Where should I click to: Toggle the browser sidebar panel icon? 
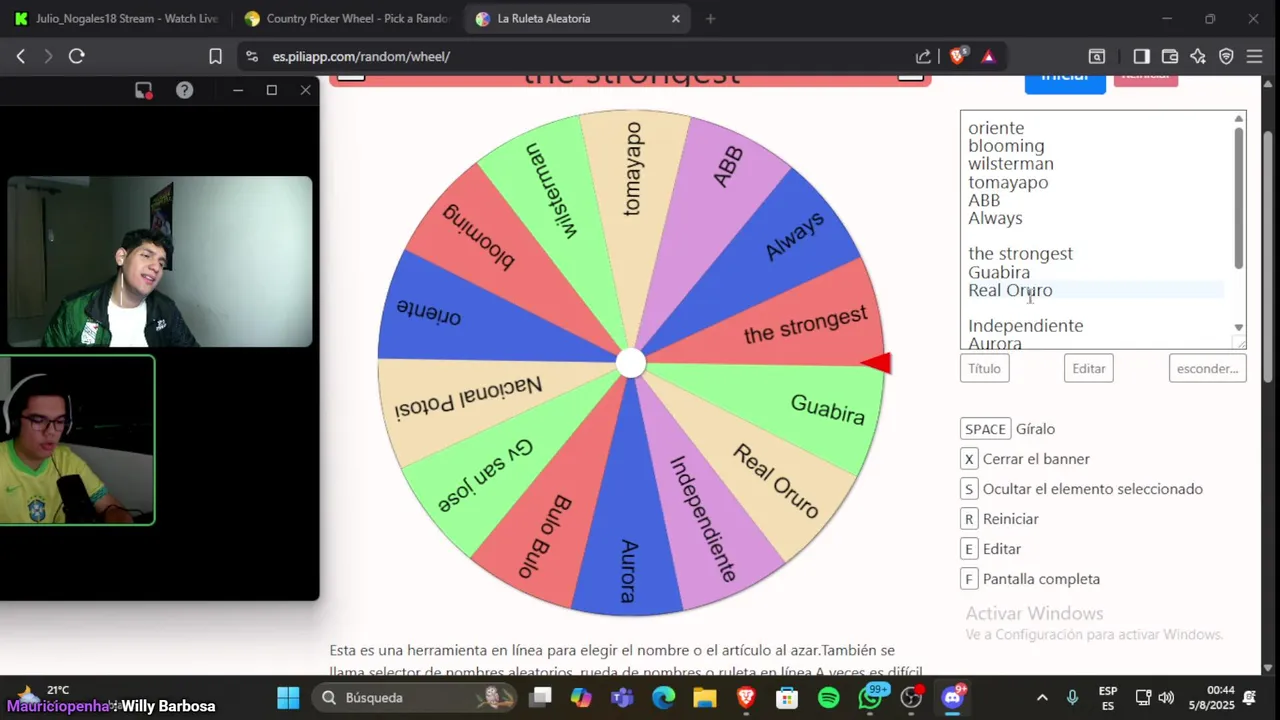[1141, 56]
